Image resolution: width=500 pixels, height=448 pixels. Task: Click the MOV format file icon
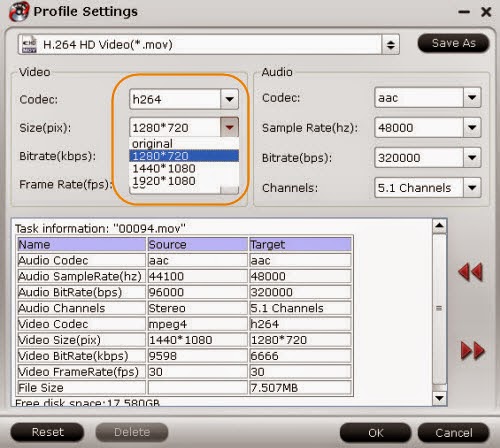pos(29,44)
